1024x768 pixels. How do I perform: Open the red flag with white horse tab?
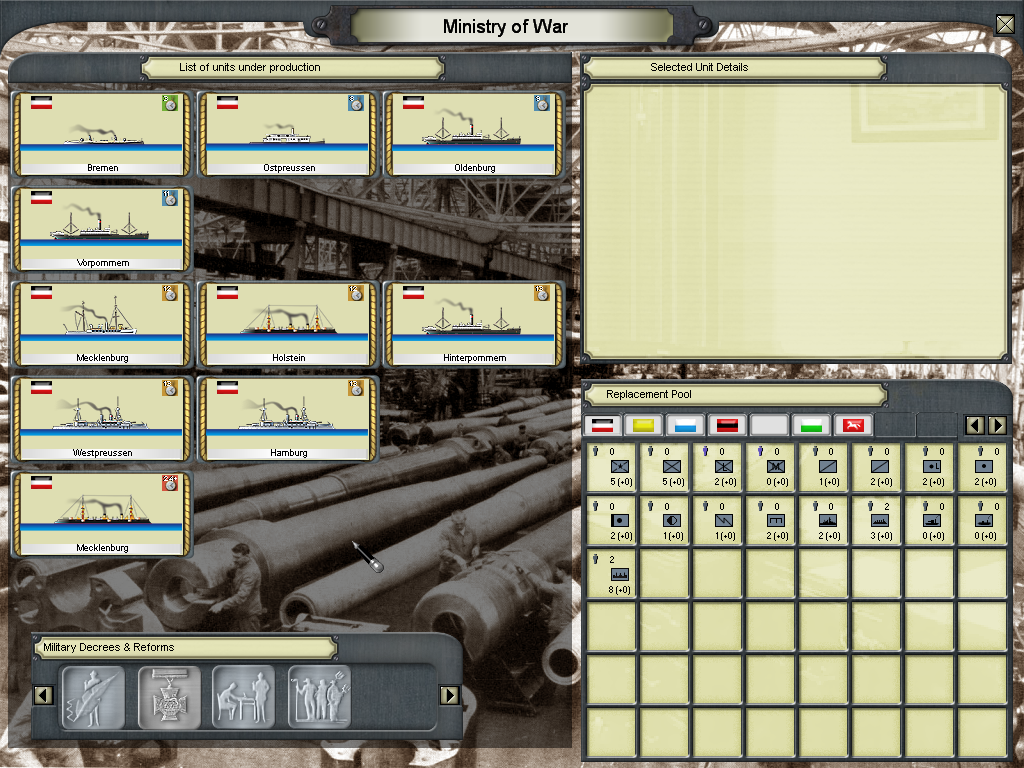[x=853, y=426]
